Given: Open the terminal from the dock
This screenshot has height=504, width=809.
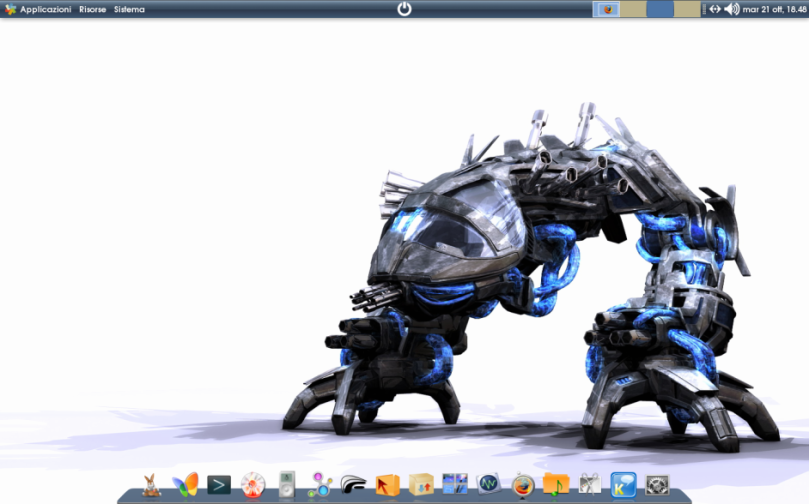Looking at the screenshot, I should (x=219, y=485).
